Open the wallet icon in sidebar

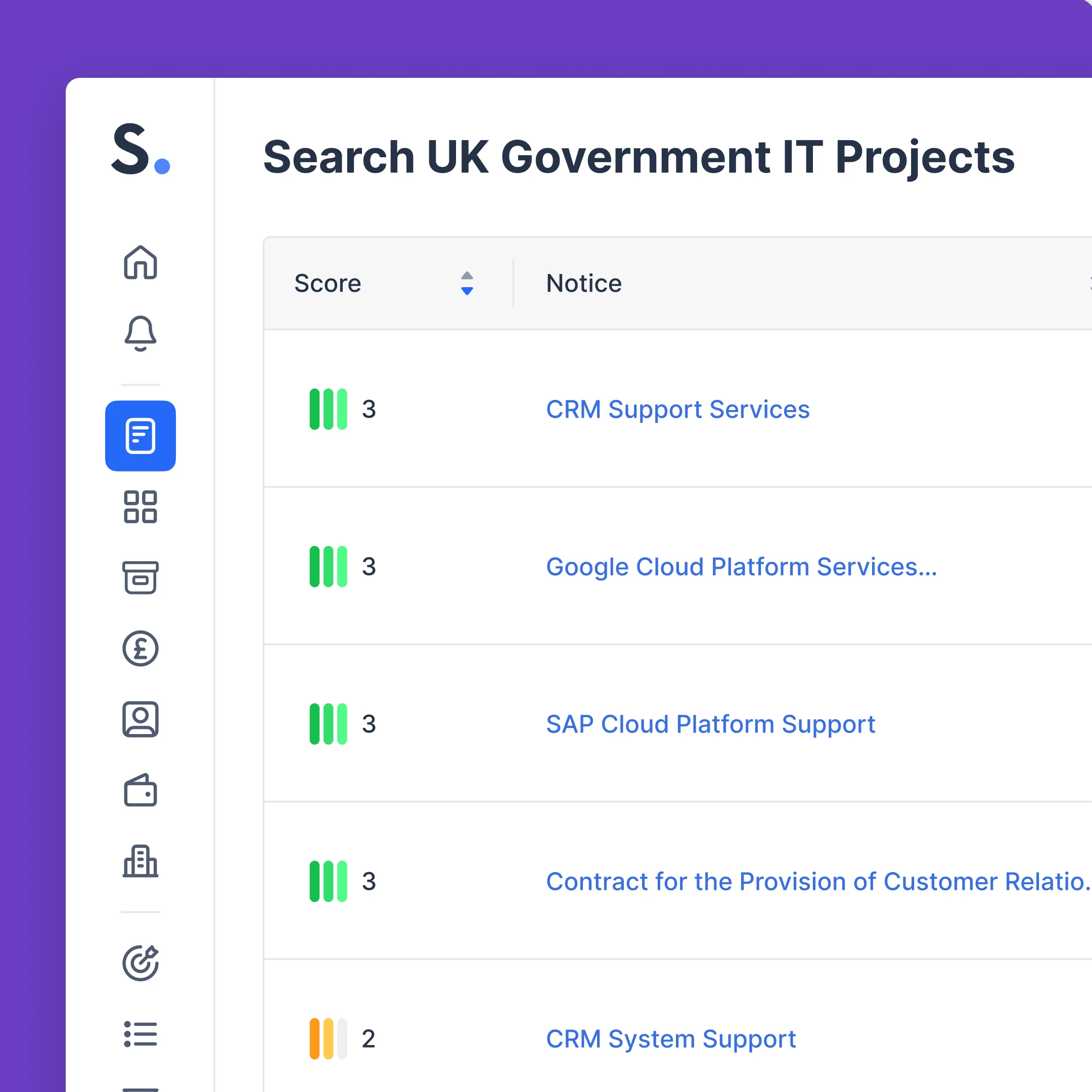pos(140,790)
